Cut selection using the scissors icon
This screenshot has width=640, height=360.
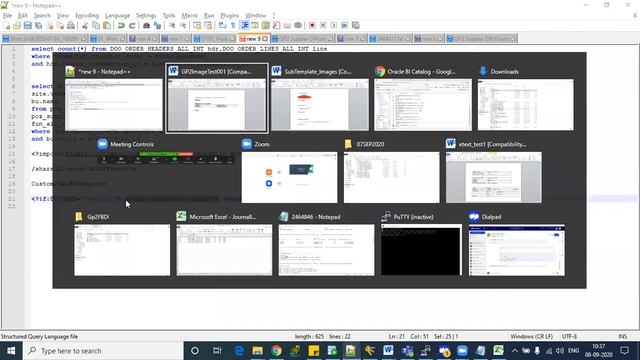point(85,26)
